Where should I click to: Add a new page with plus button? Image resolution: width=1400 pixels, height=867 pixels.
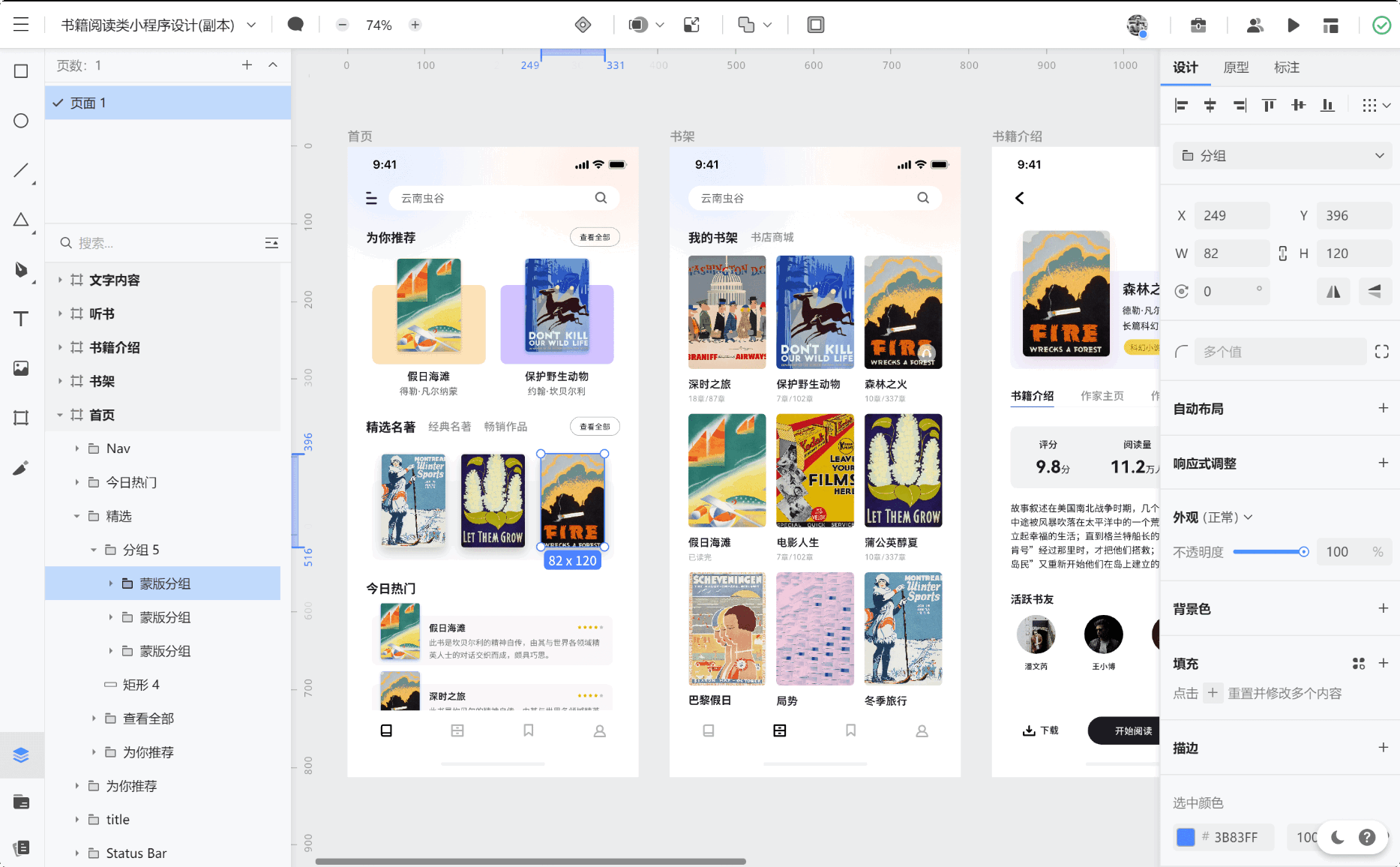tap(247, 65)
